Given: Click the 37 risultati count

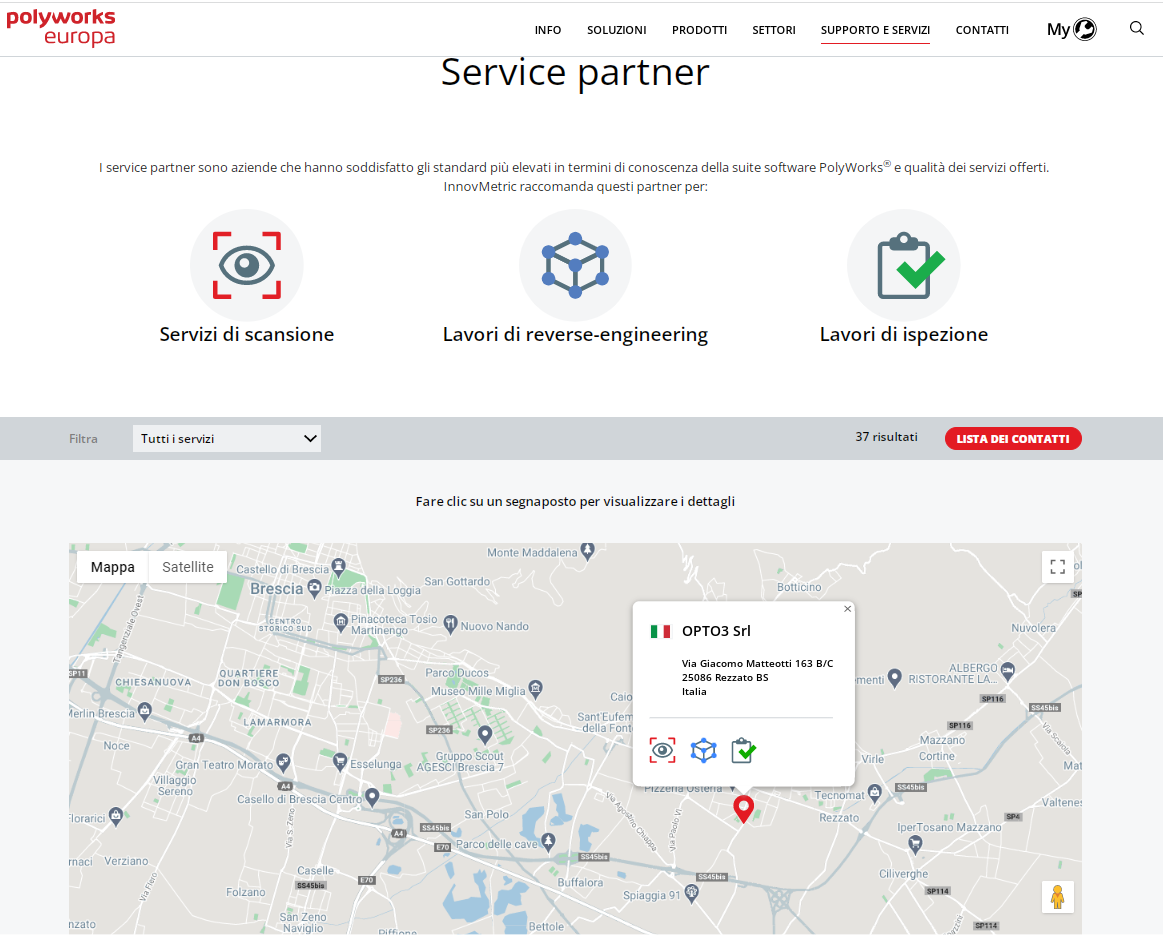Looking at the screenshot, I should click(x=886, y=437).
